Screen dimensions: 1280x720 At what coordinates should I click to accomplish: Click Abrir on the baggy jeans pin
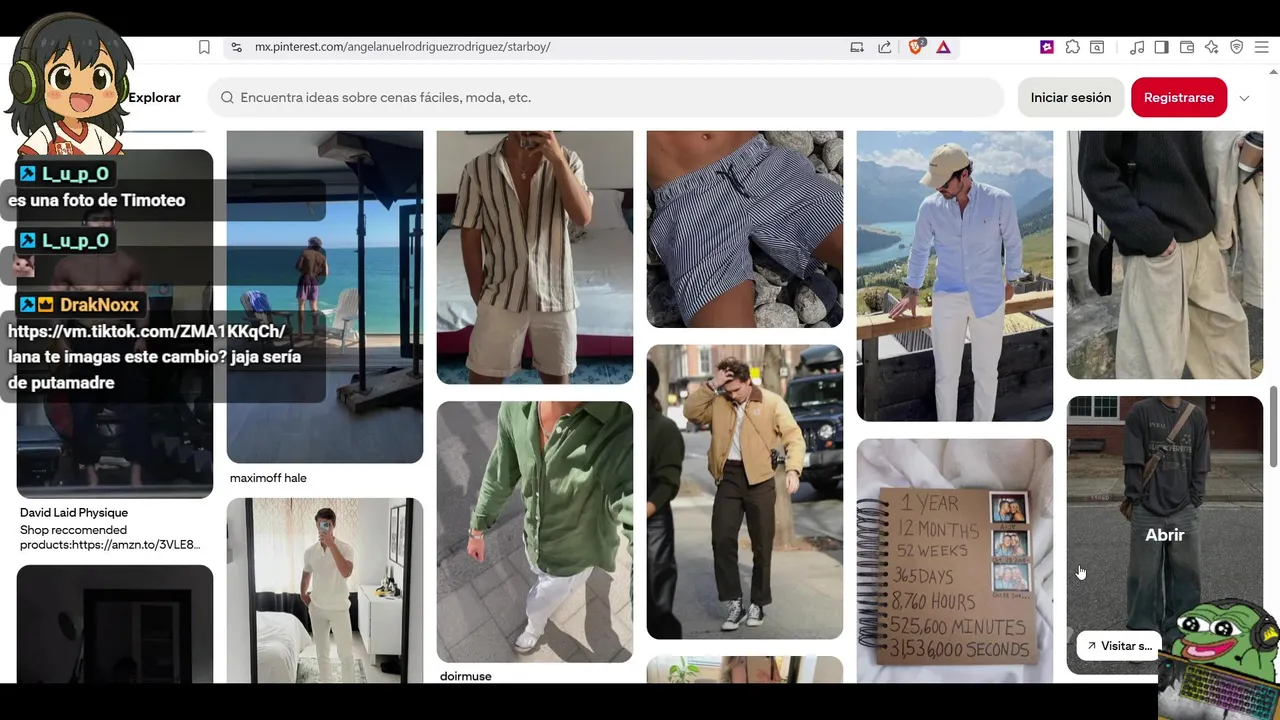tap(1165, 535)
